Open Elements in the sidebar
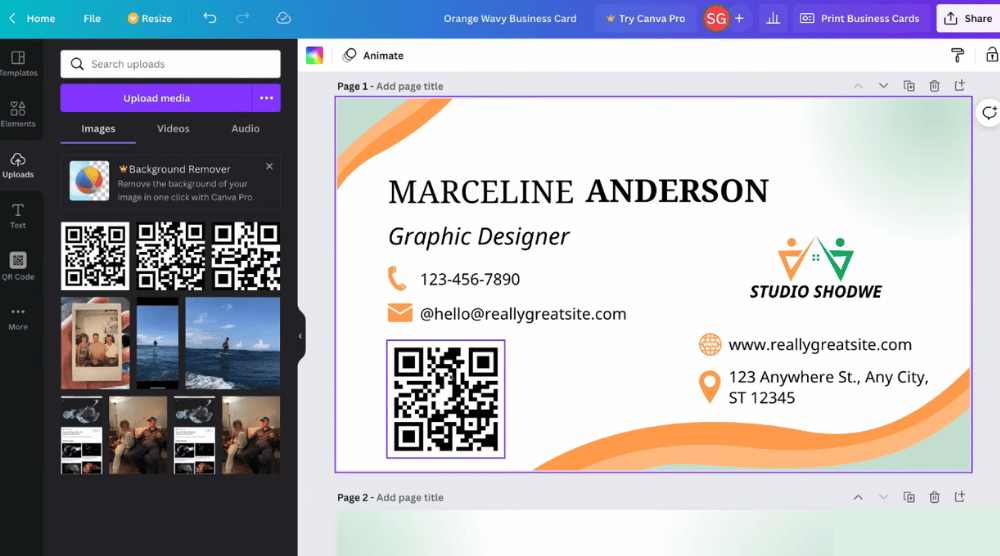Screen dimensions: 1000x556 tap(18, 115)
